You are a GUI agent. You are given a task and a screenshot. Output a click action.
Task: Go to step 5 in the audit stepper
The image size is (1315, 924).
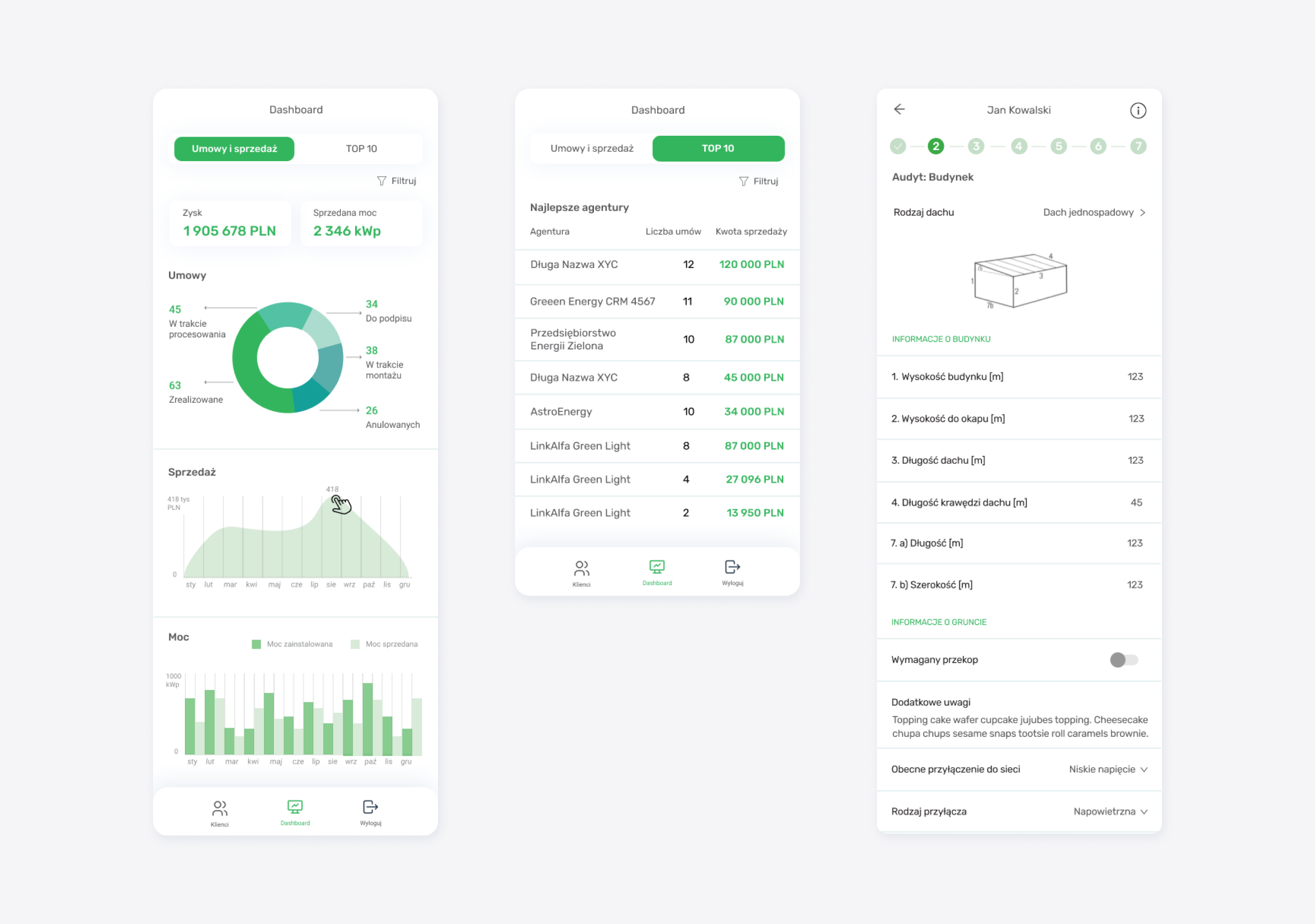pos(1058,147)
